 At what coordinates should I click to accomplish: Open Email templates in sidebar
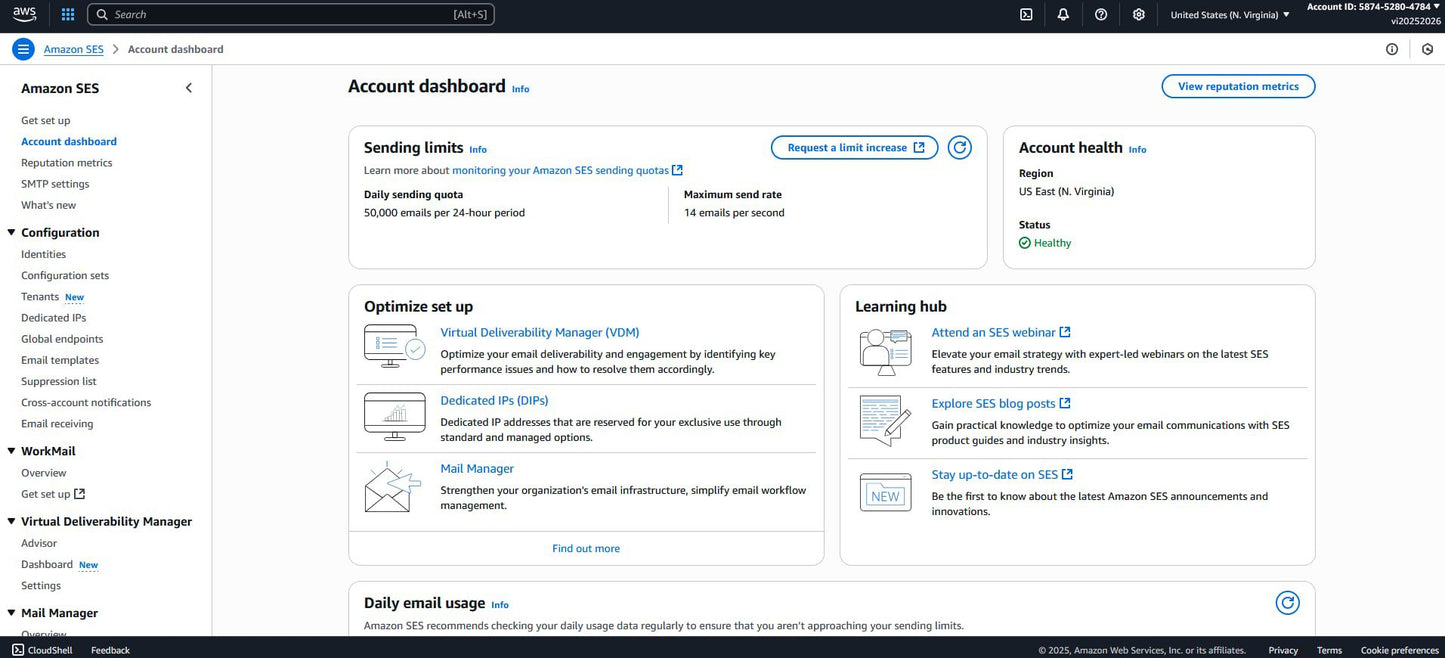[x=60, y=360]
